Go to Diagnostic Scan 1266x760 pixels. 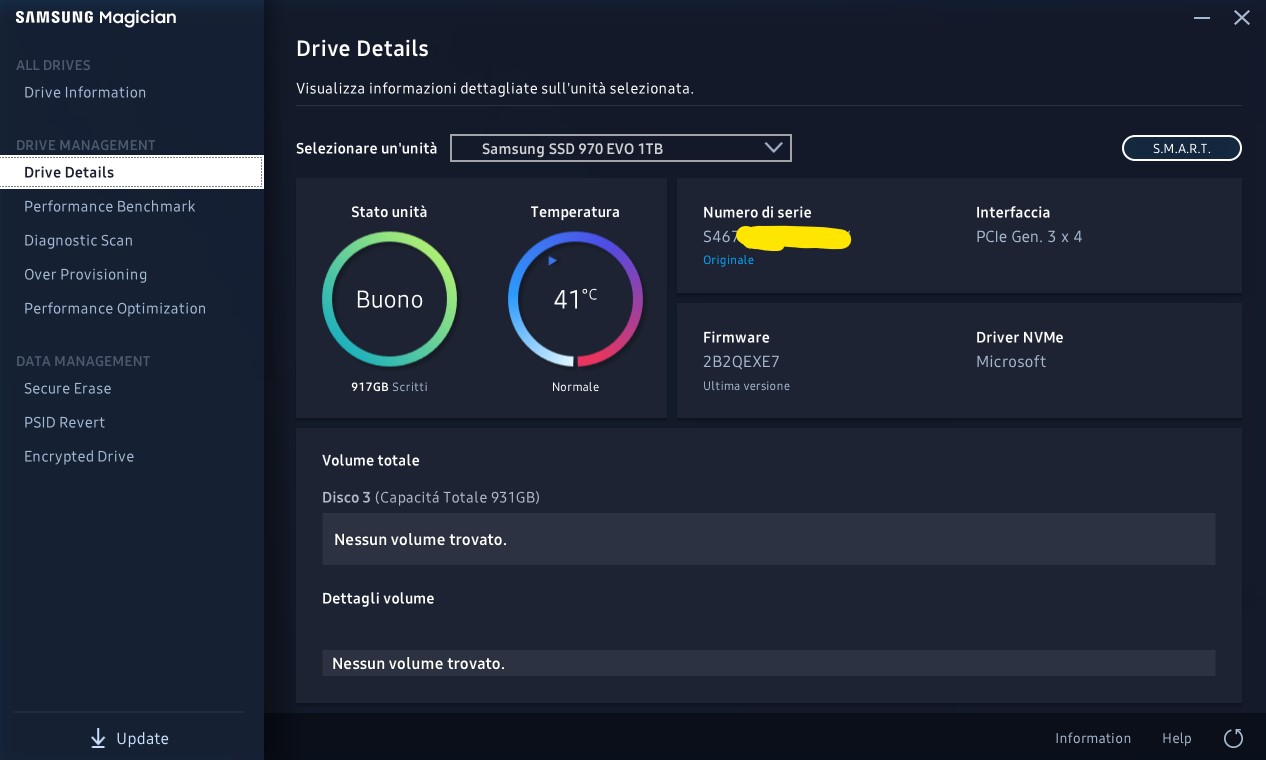coord(78,240)
